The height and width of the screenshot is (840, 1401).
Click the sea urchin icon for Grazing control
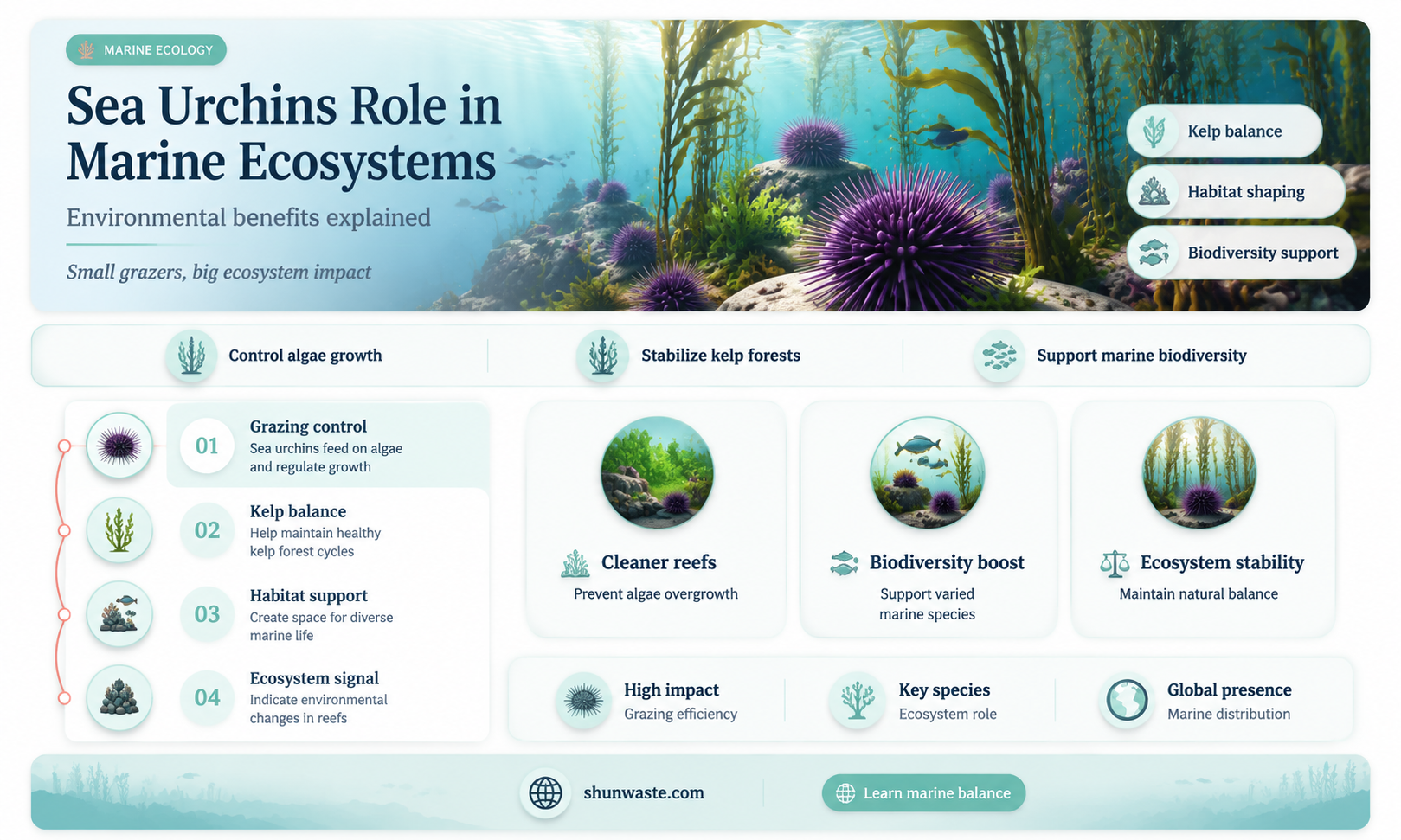point(119,446)
